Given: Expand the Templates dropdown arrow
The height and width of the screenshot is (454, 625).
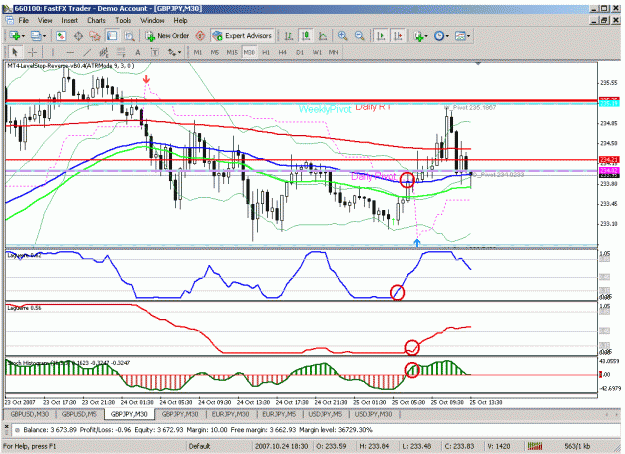Looking at the screenshot, I should click(x=468, y=36).
